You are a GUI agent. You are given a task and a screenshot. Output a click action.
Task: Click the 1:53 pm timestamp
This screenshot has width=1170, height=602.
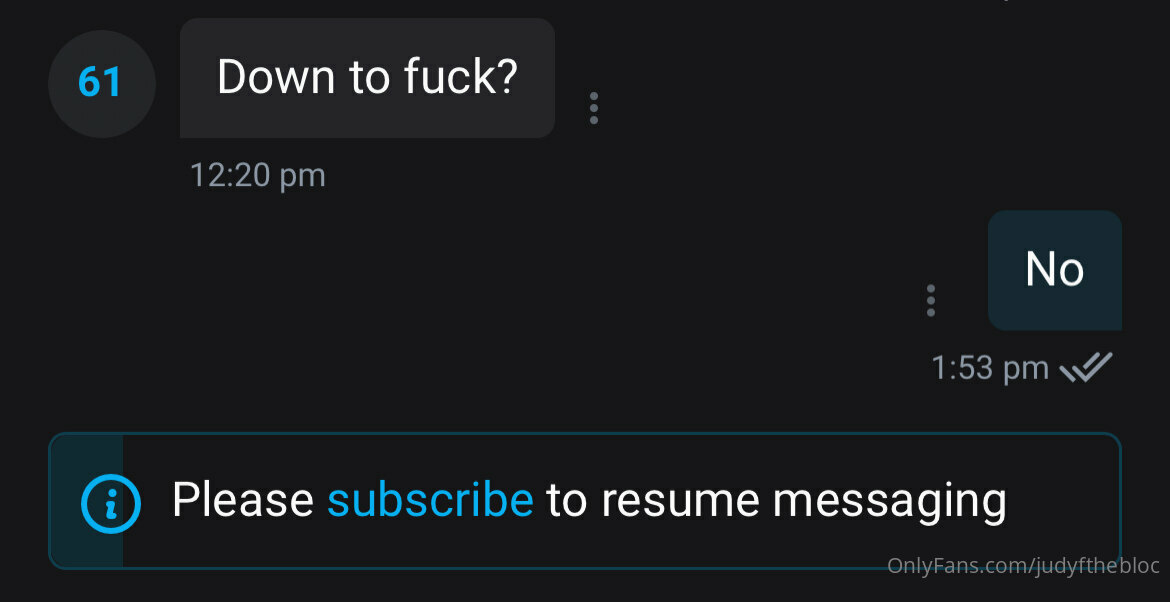click(990, 368)
